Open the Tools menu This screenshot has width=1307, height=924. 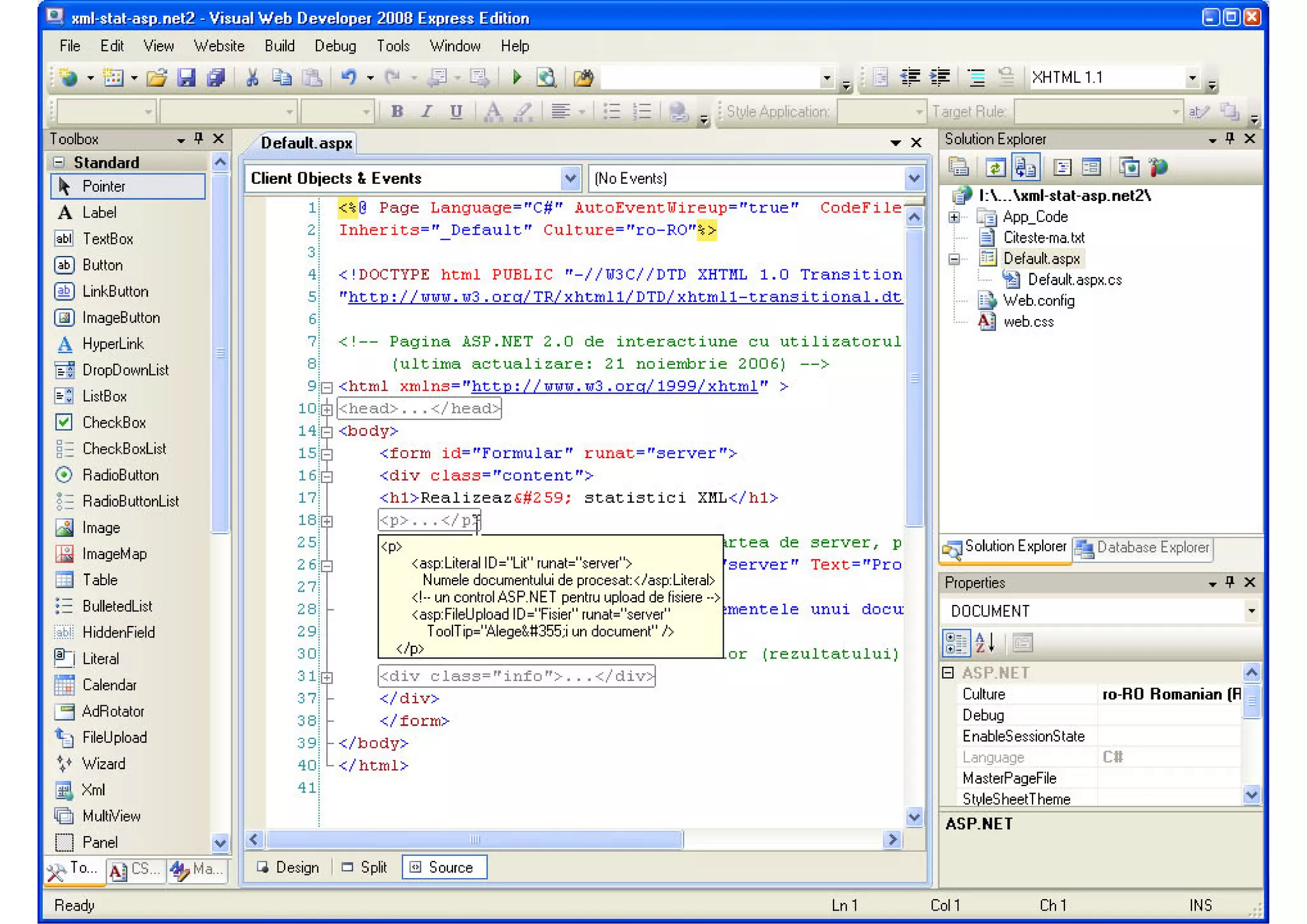click(393, 46)
